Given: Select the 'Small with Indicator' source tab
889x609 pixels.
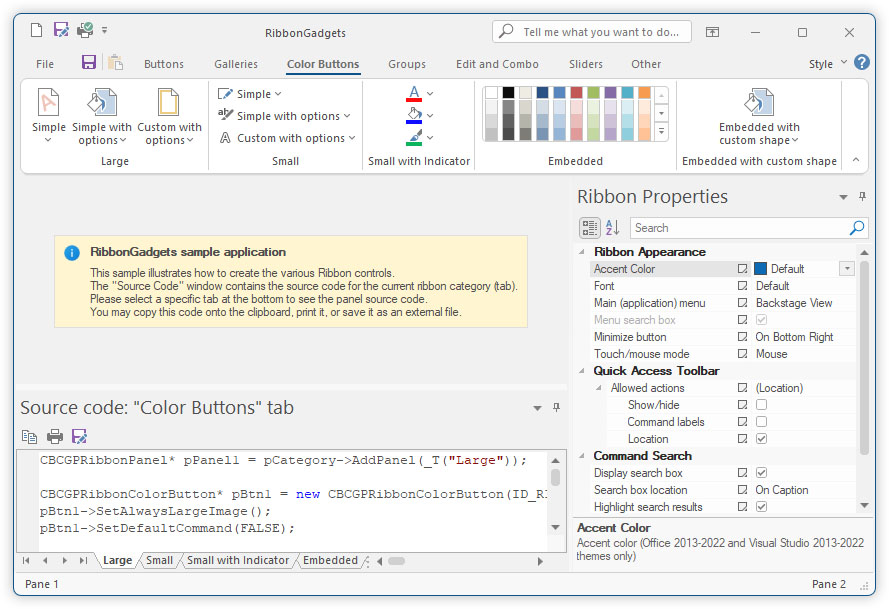Looking at the screenshot, I should (x=238, y=561).
